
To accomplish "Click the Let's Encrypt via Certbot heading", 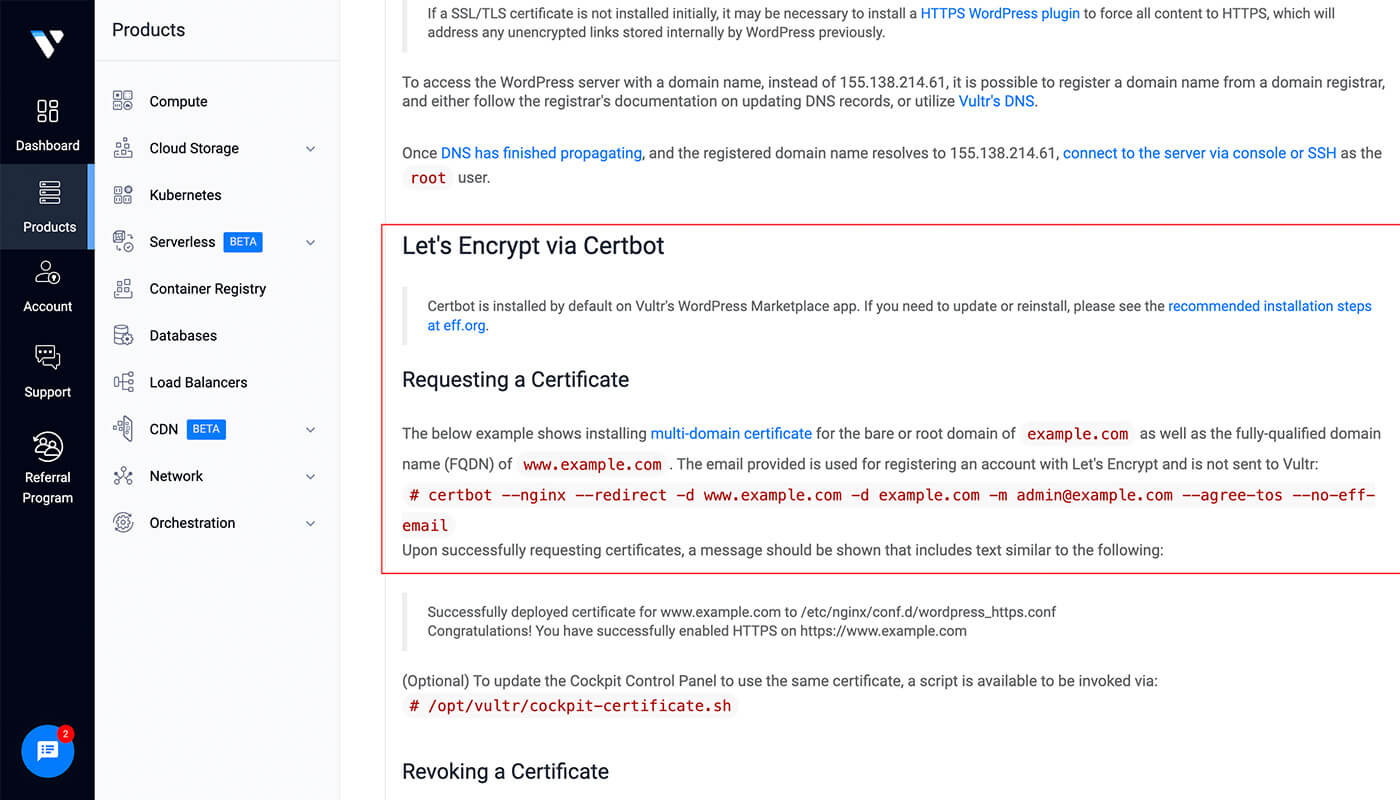I will (533, 246).
